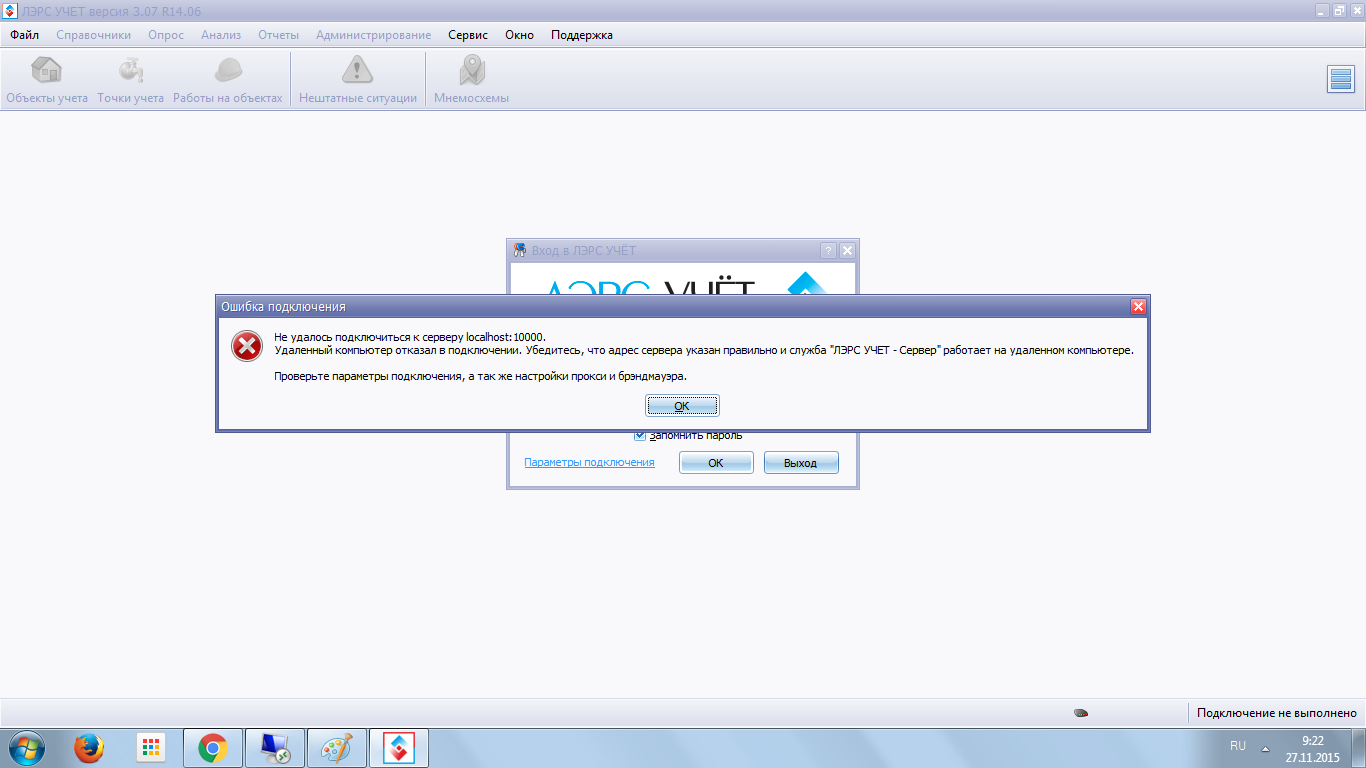Open the Опрос menu
This screenshot has width=1366, height=768.
pyautogui.click(x=166, y=35)
